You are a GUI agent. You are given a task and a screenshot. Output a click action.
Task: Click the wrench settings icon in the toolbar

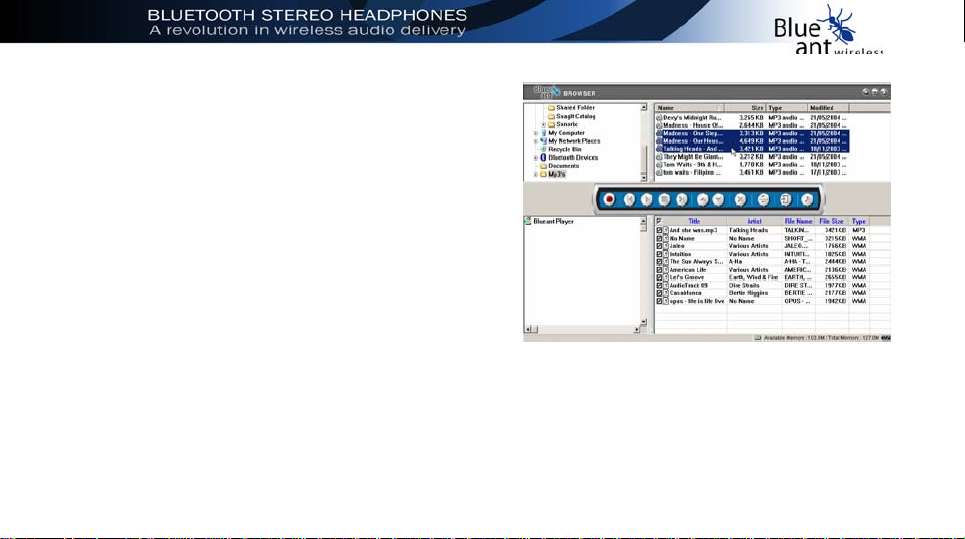pos(807,199)
